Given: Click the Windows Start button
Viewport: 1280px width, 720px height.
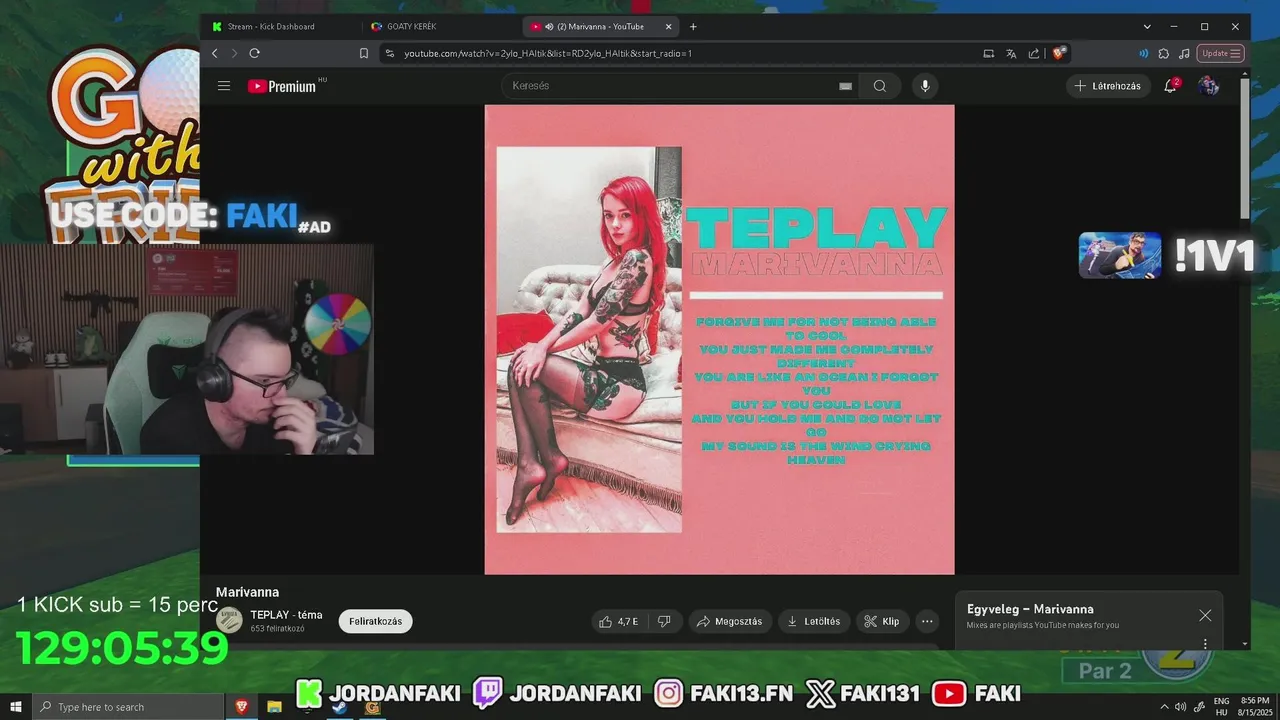Looking at the screenshot, I should [x=15, y=707].
